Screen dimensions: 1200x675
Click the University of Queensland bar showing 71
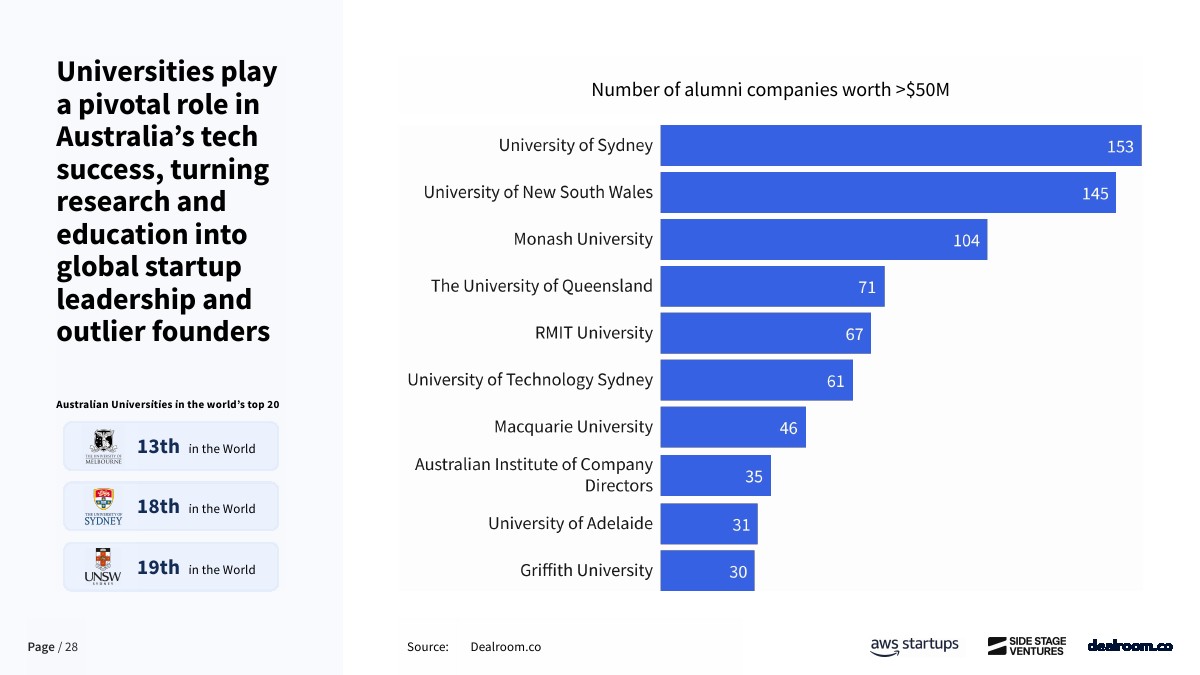[772, 287]
